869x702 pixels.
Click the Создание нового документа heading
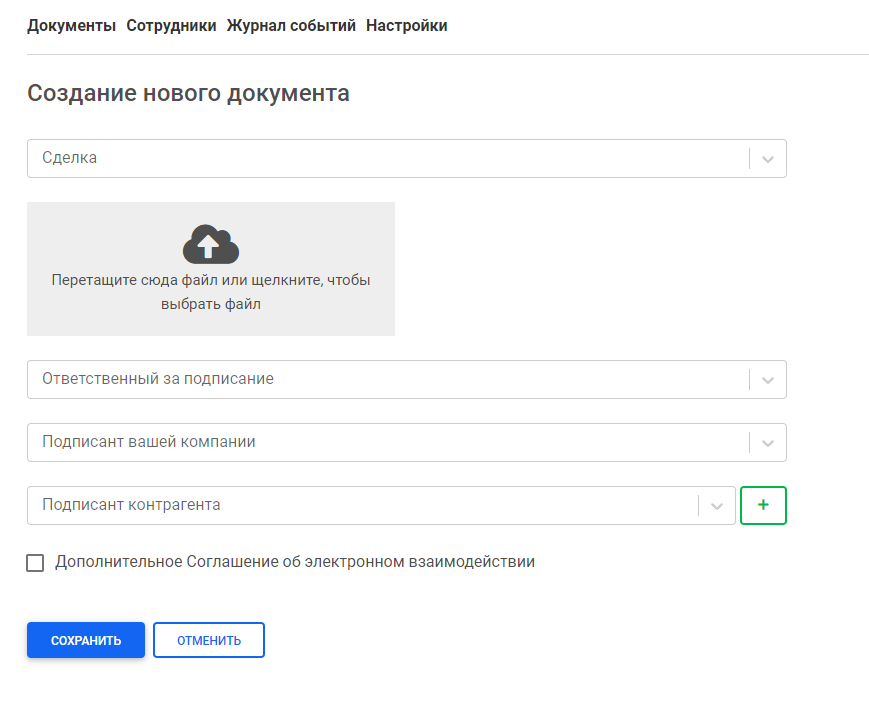(x=188, y=93)
